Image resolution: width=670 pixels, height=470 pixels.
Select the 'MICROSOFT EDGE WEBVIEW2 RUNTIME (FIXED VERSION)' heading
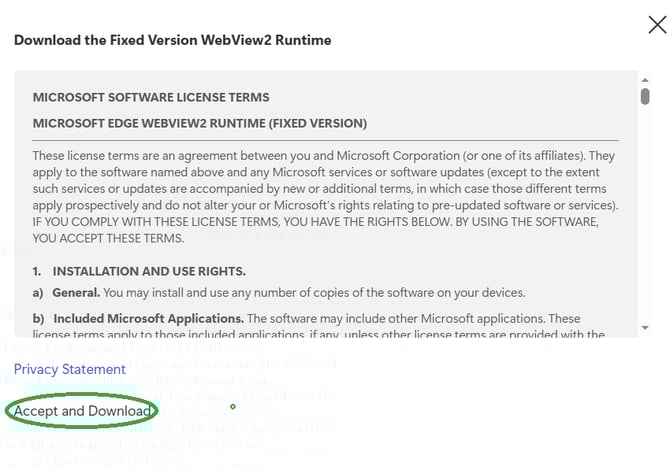coord(200,123)
